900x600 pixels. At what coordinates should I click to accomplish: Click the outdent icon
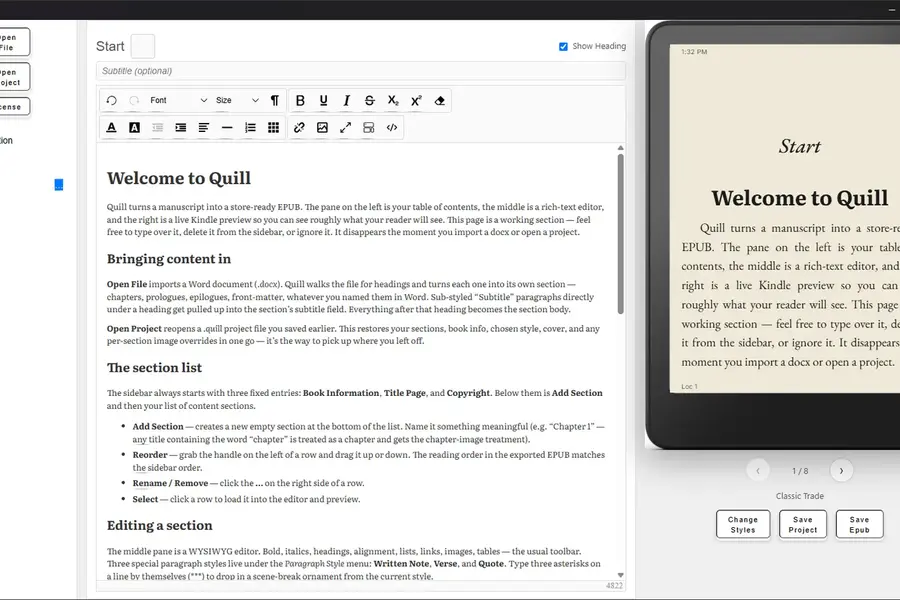157,127
